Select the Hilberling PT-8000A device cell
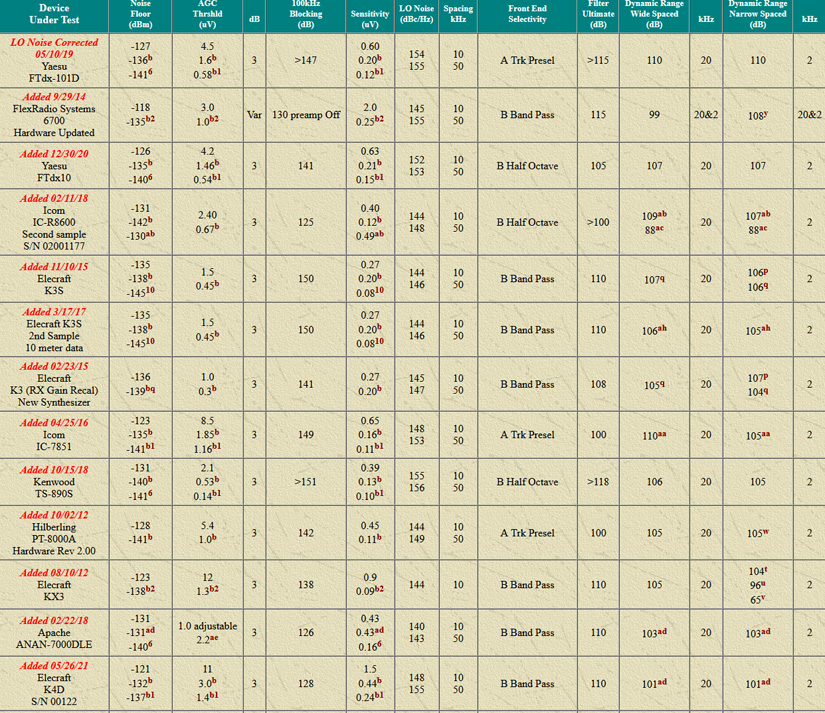The image size is (825, 713). pos(54,533)
